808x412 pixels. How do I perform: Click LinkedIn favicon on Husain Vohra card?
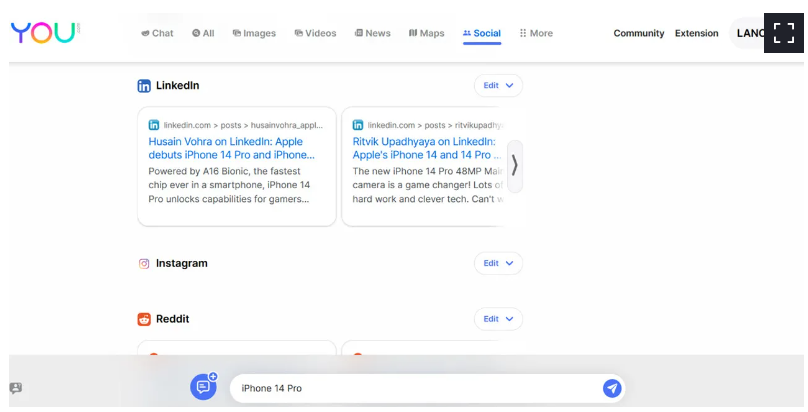[154, 125]
